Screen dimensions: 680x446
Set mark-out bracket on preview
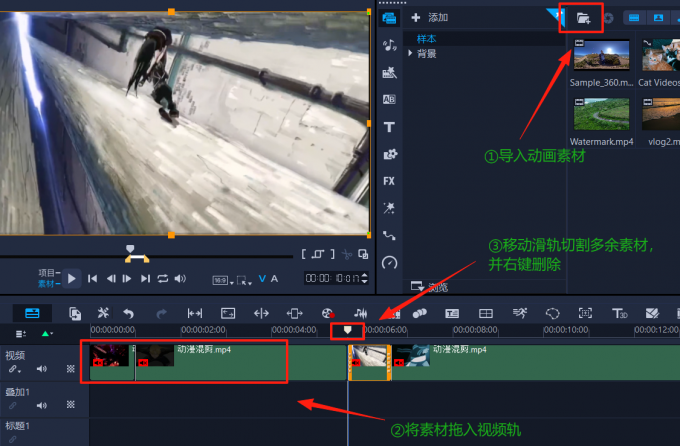click(x=333, y=254)
